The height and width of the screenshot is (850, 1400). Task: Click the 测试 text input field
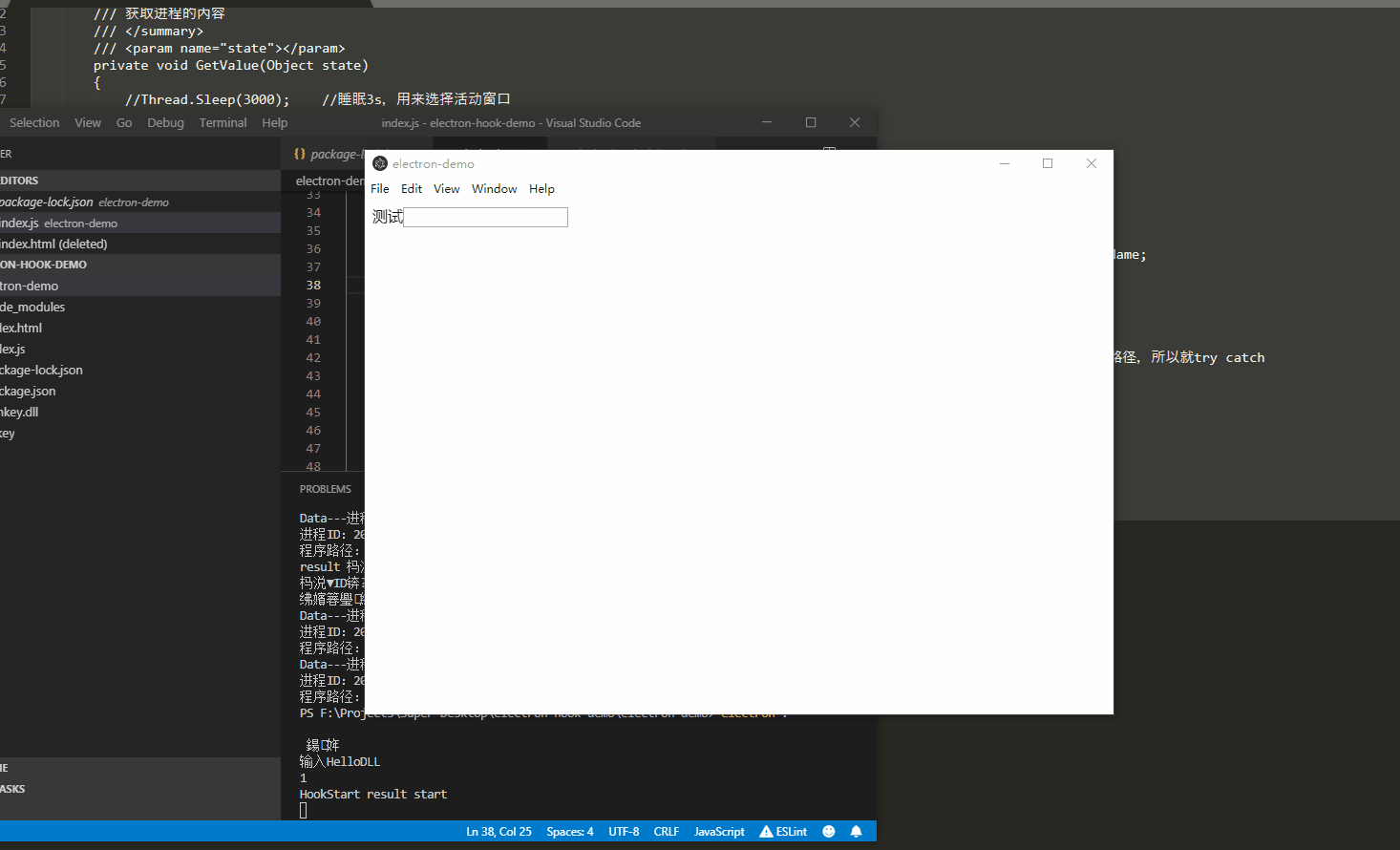coord(485,217)
